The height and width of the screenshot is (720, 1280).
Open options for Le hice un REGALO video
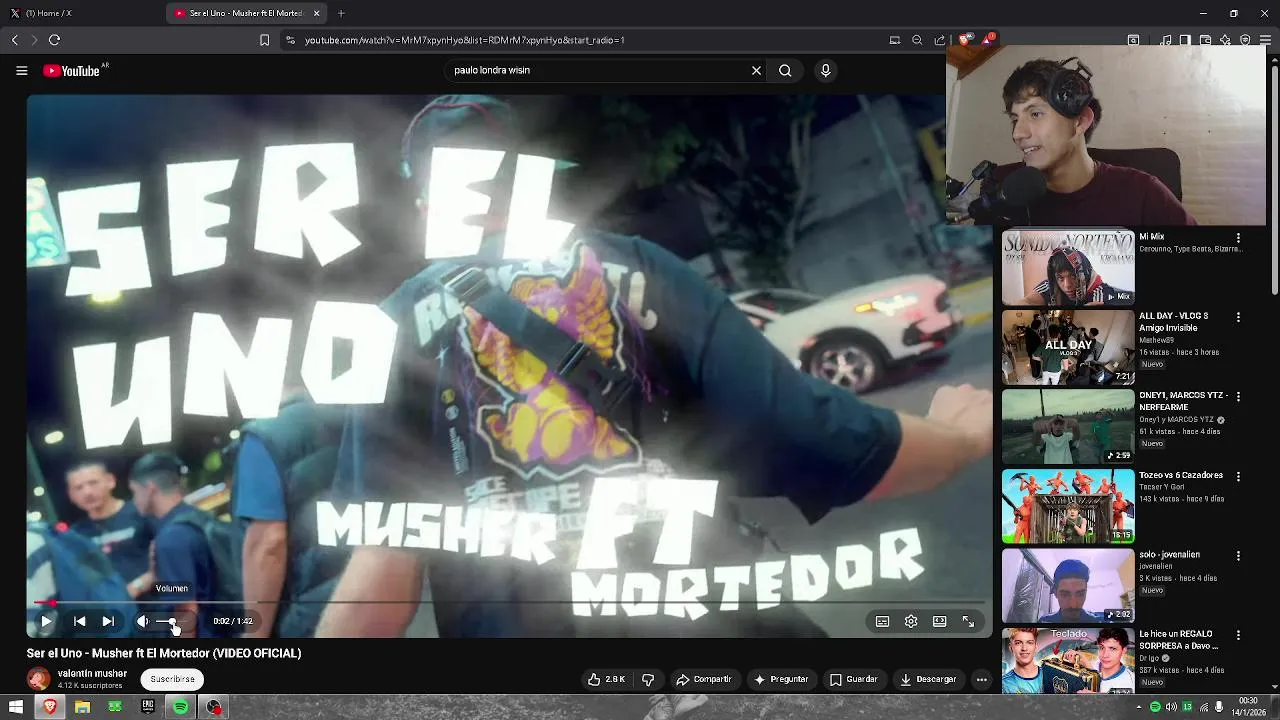point(1238,635)
